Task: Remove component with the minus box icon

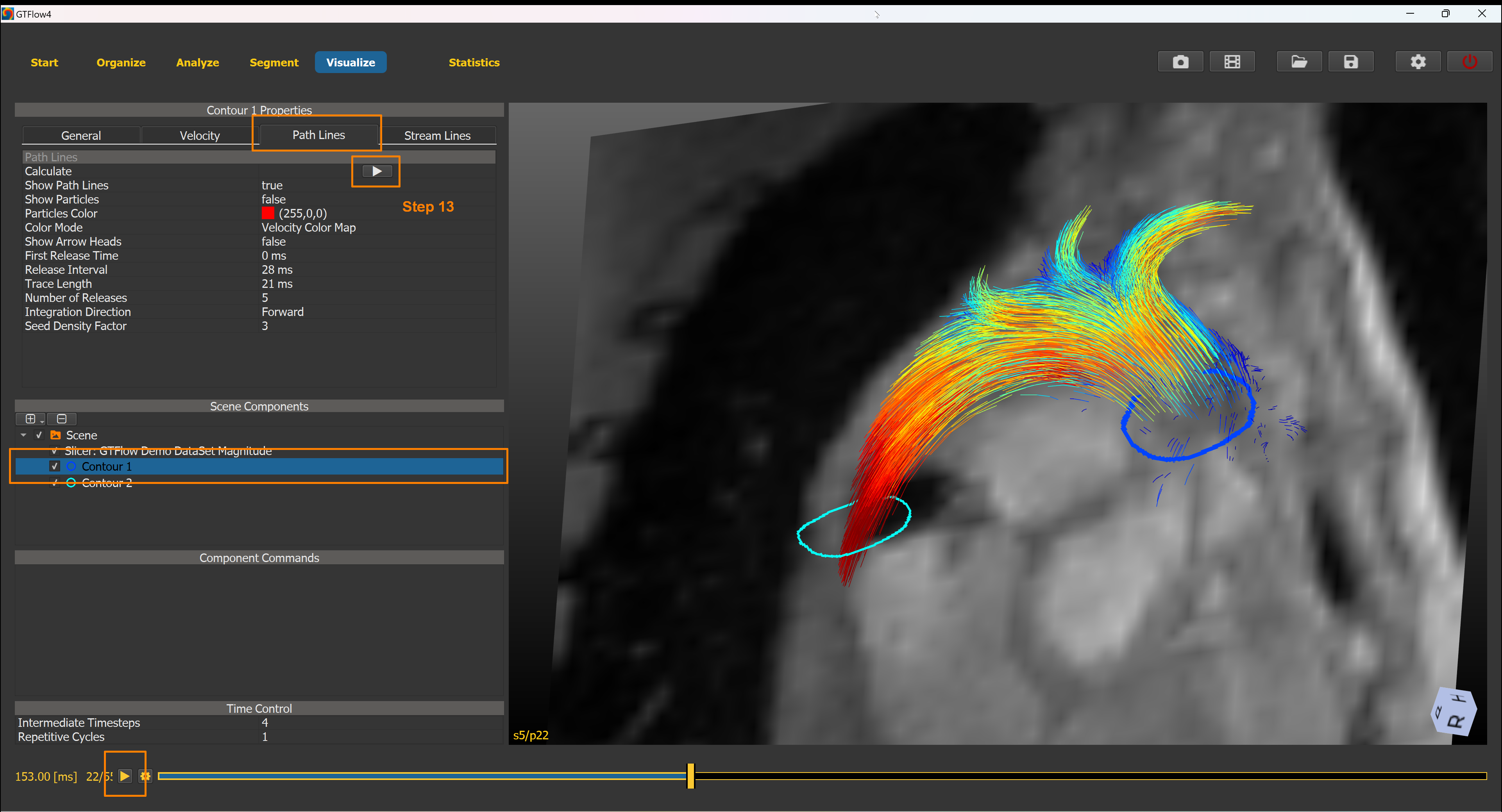Action: [61, 419]
